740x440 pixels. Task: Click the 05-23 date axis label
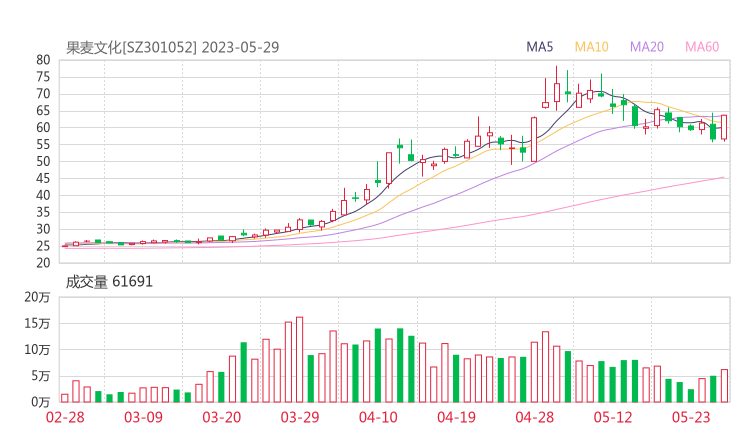(690, 418)
